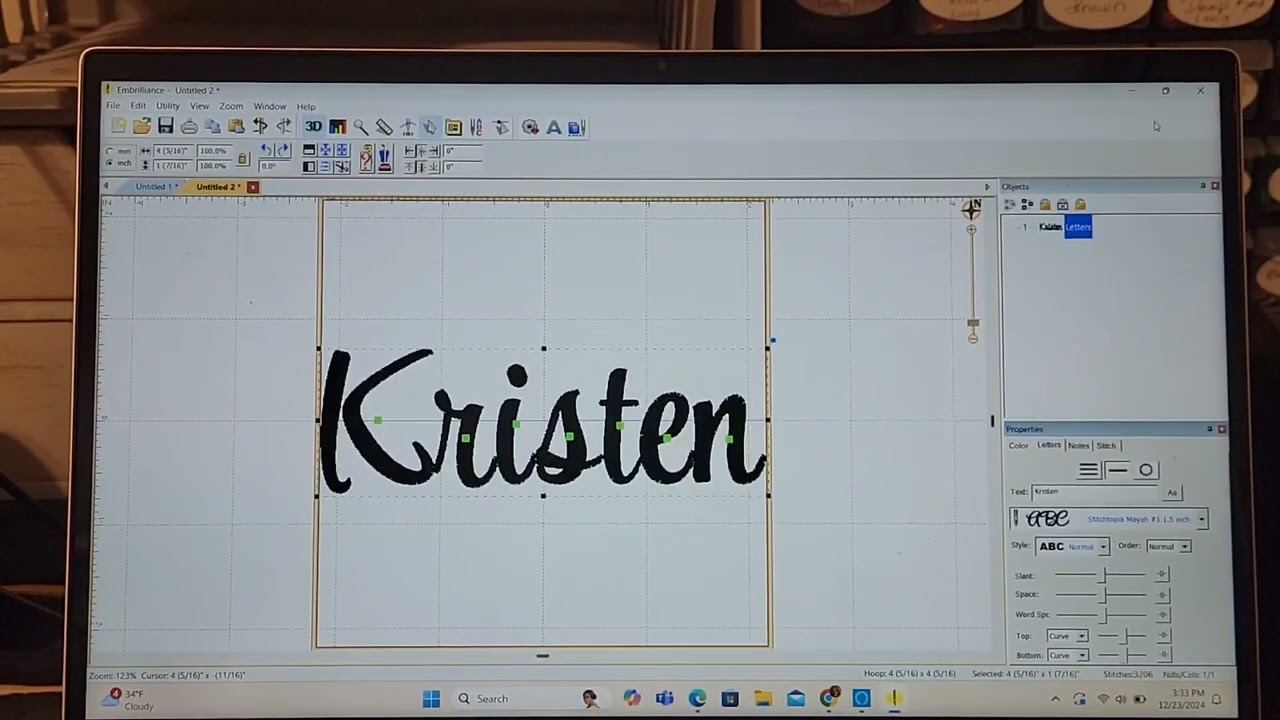
Task: Click the zoom in plus on canvas slider
Action: point(971,230)
